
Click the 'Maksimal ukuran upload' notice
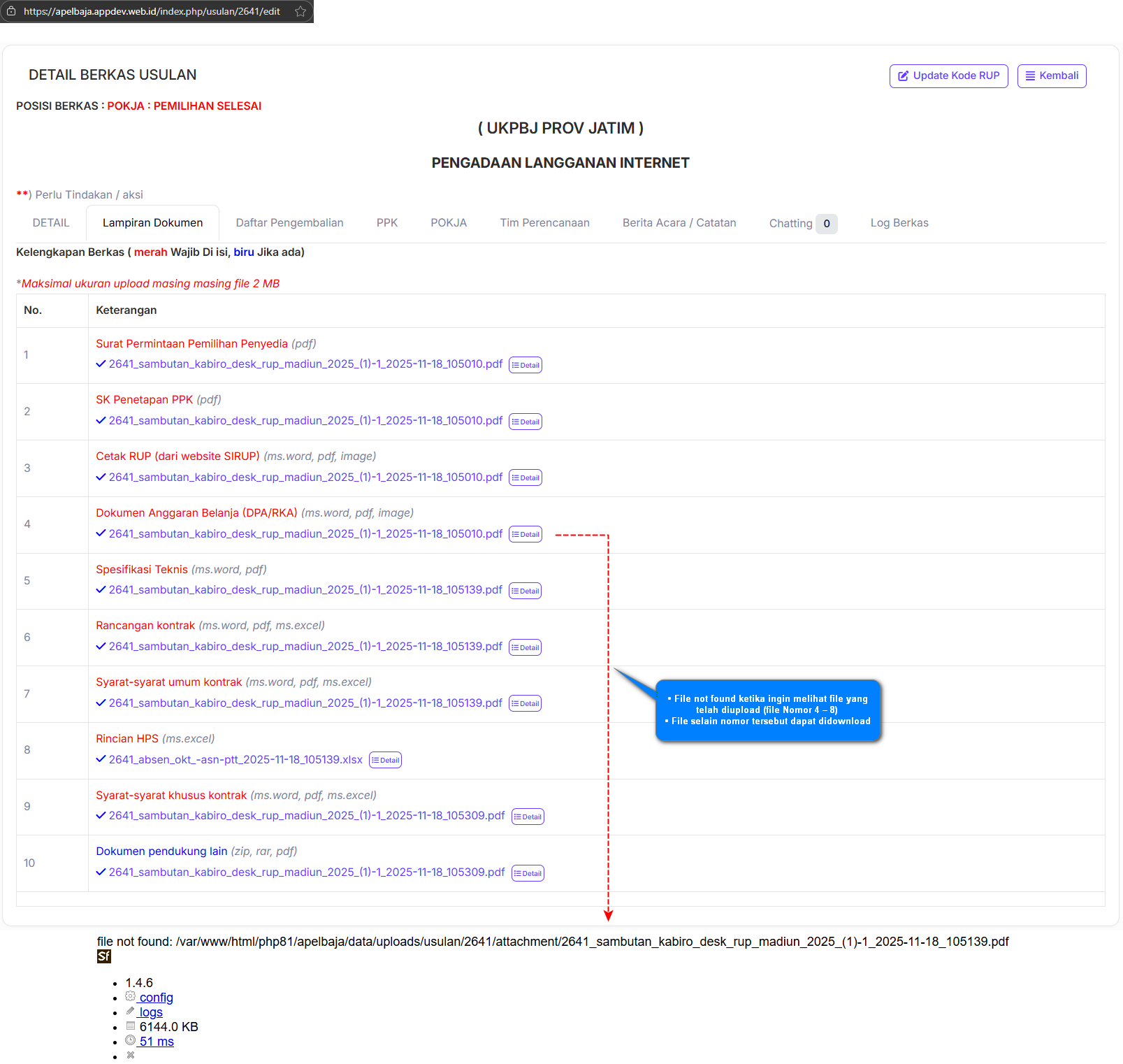click(148, 284)
